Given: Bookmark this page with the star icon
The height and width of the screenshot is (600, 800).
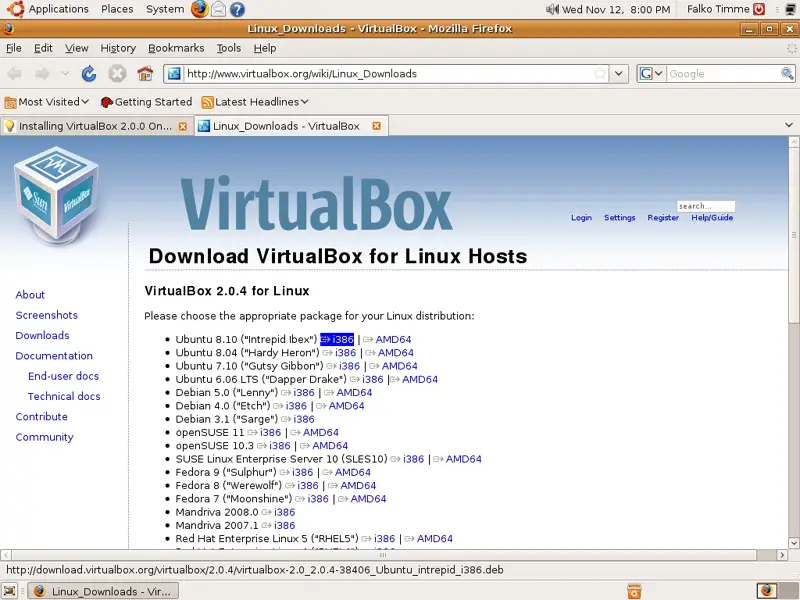Looking at the screenshot, I should [x=600, y=73].
